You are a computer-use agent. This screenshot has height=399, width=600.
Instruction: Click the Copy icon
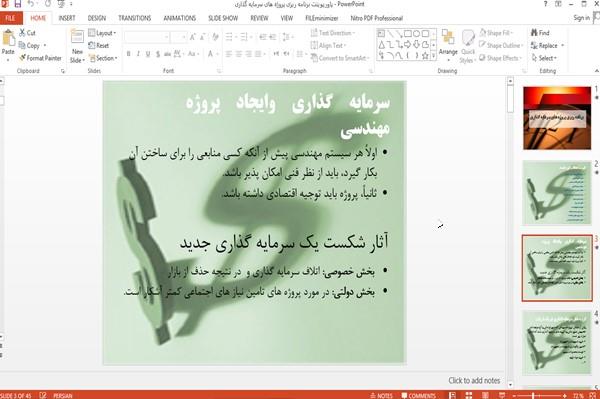point(22,46)
